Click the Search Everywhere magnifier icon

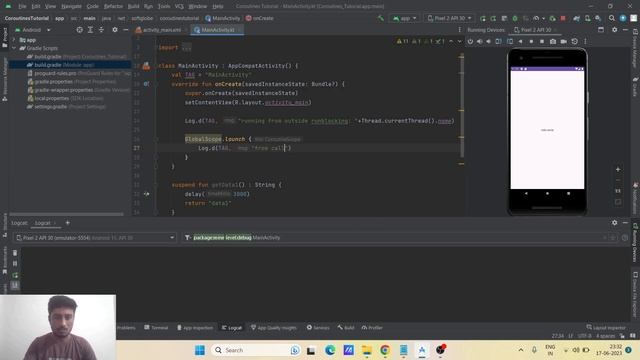(x=611, y=18)
